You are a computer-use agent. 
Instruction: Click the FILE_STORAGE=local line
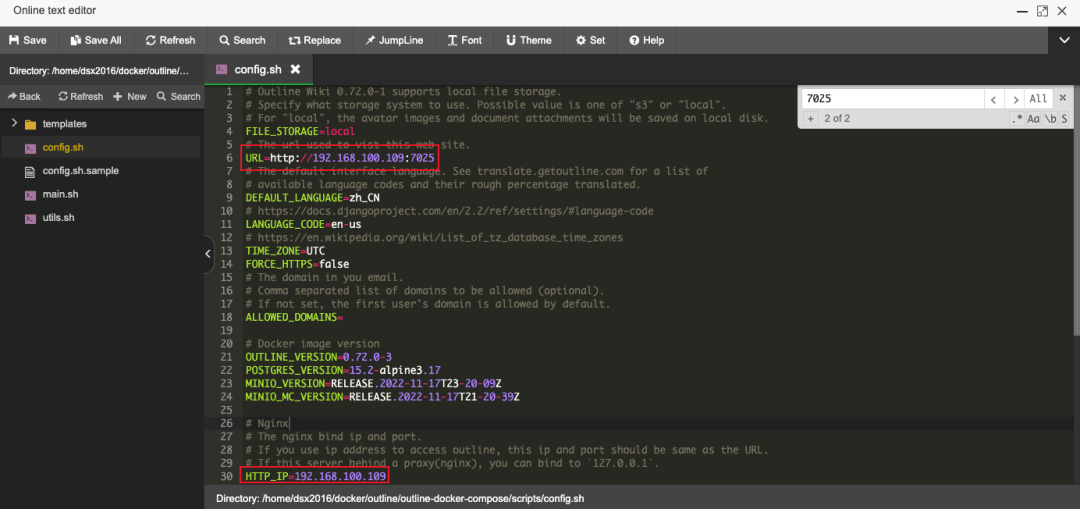300,131
